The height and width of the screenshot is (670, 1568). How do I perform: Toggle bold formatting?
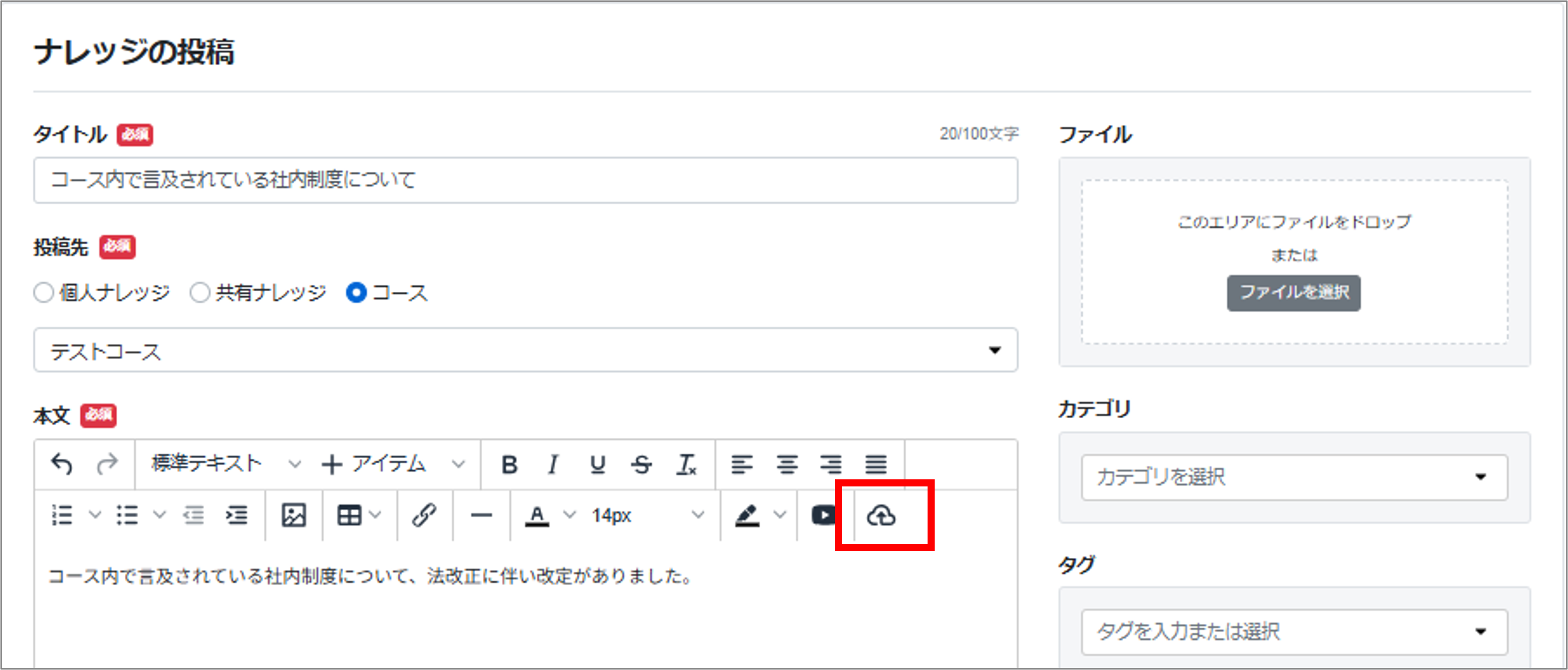(509, 465)
